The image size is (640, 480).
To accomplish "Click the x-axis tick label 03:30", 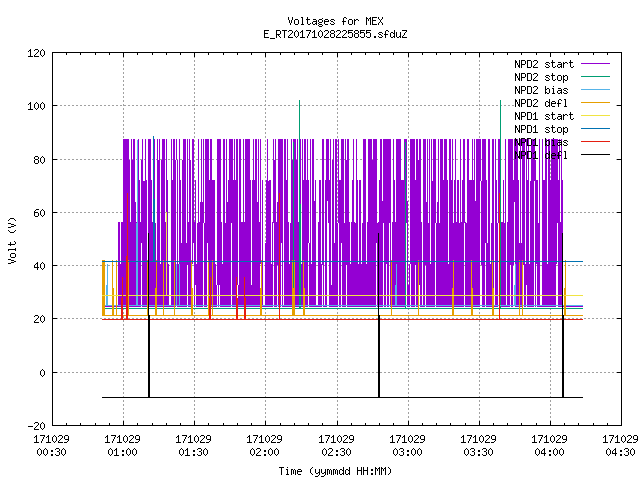I will (x=478, y=453).
